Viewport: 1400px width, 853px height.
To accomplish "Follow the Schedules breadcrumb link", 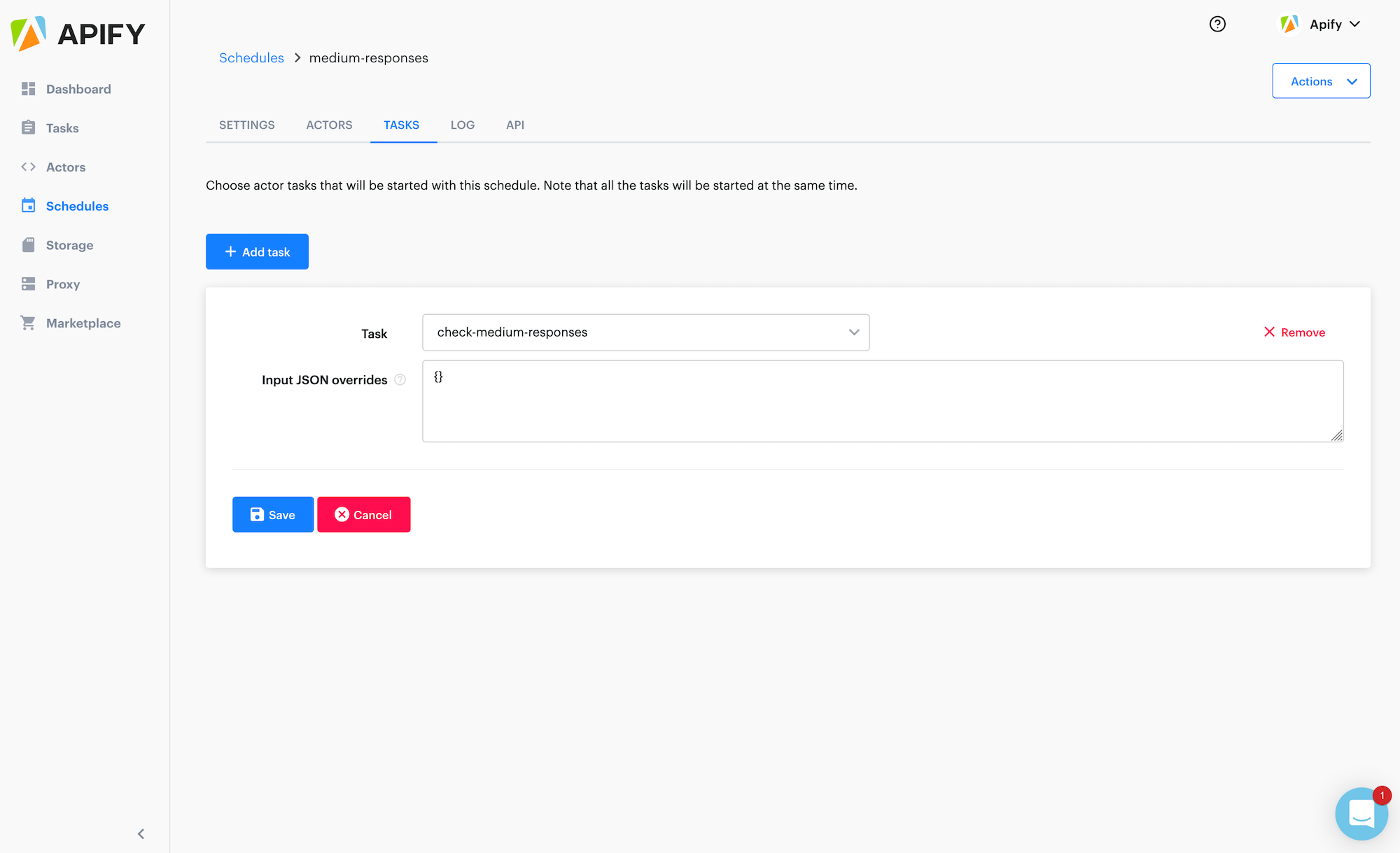I will pyautogui.click(x=251, y=58).
